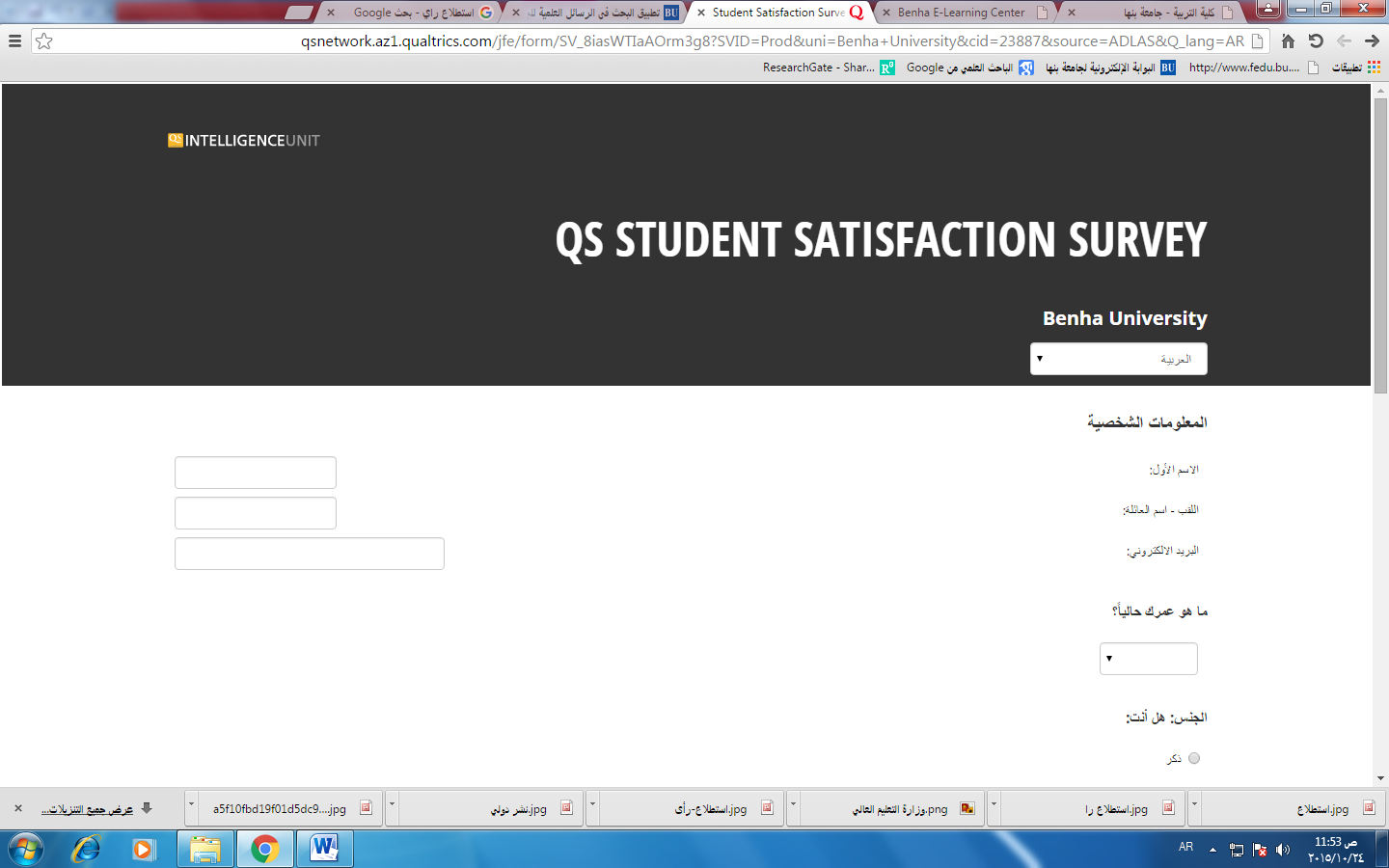Image resolution: width=1389 pixels, height=868 pixels.
Task: Open the http://www.fedu.bu bookmark
Action: [1253, 68]
